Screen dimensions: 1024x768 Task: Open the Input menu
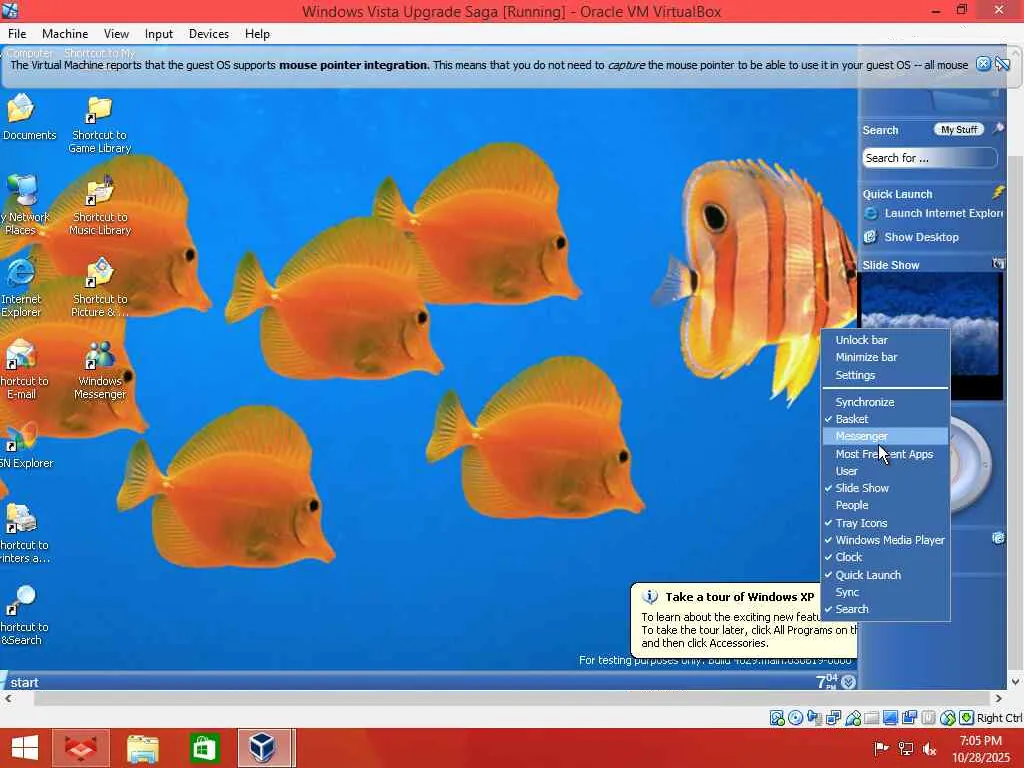[159, 34]
